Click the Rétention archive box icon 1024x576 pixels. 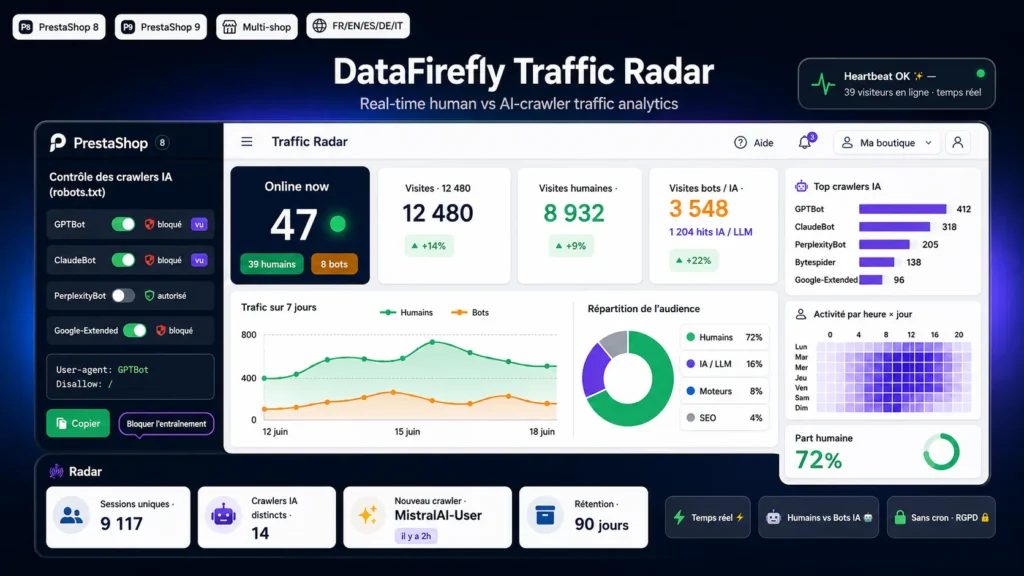pos(545,516)
